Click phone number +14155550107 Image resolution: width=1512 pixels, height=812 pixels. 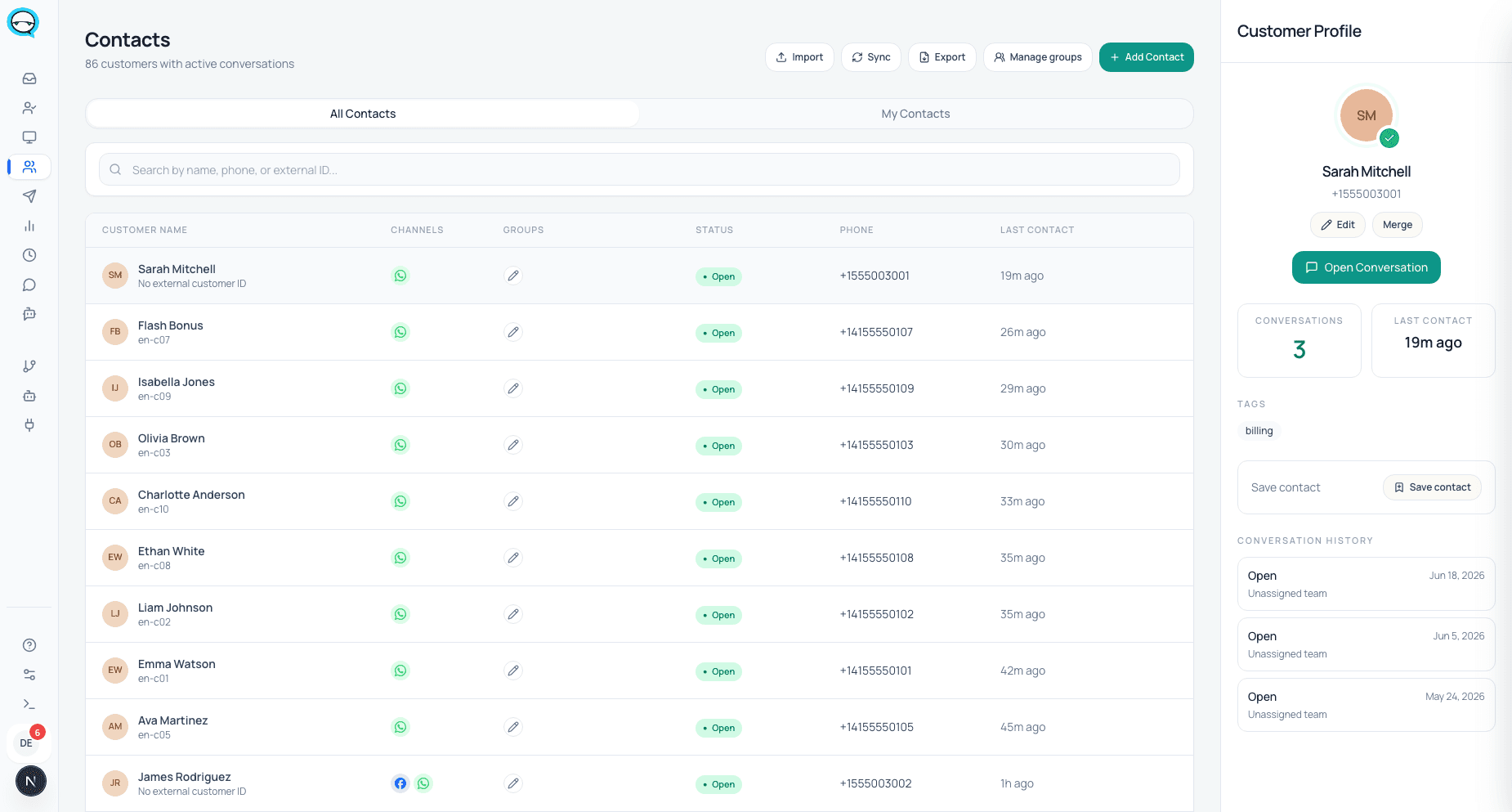coord(876,332)
